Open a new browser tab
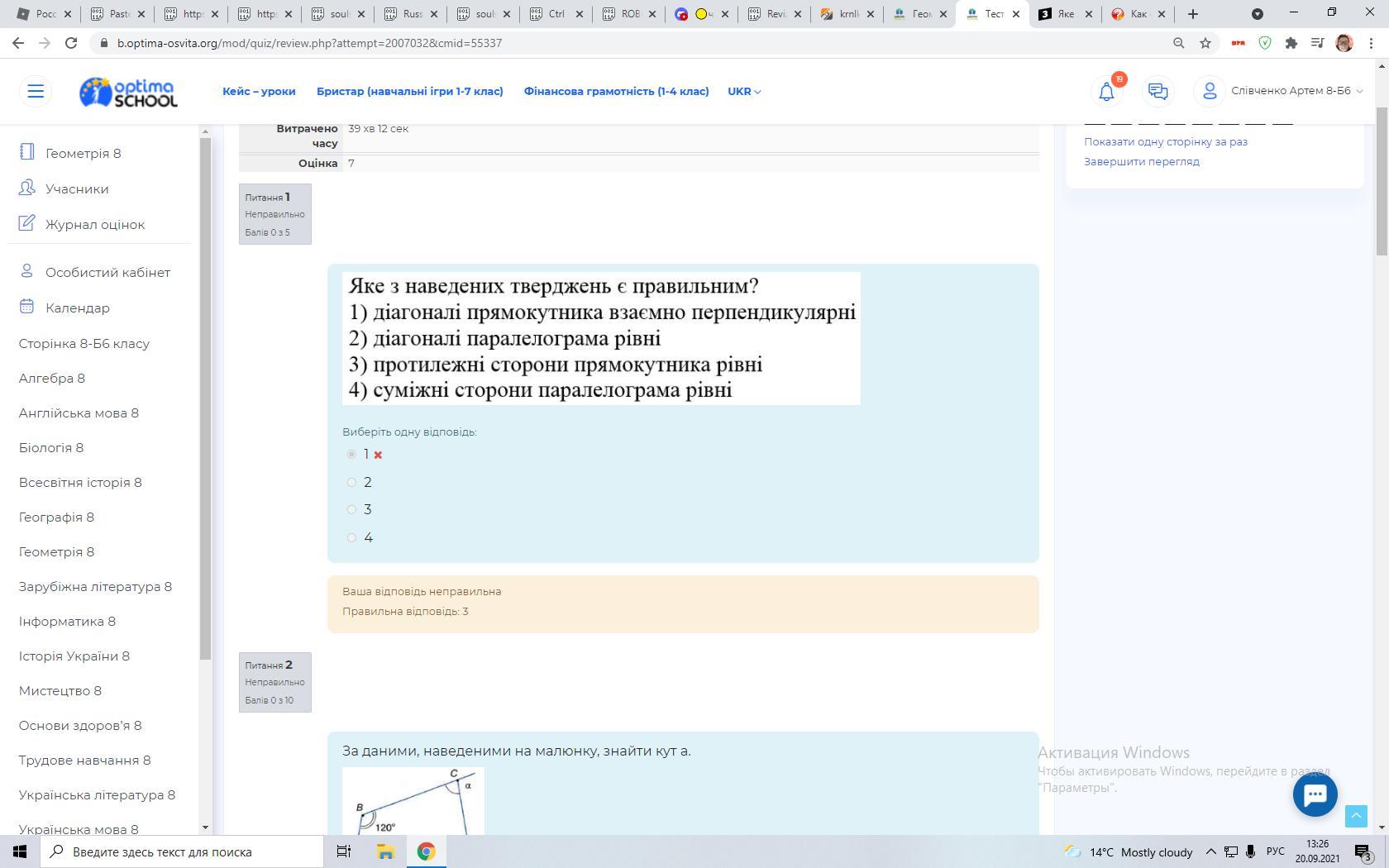1389x868 pixels. [x=1193, y=14]
